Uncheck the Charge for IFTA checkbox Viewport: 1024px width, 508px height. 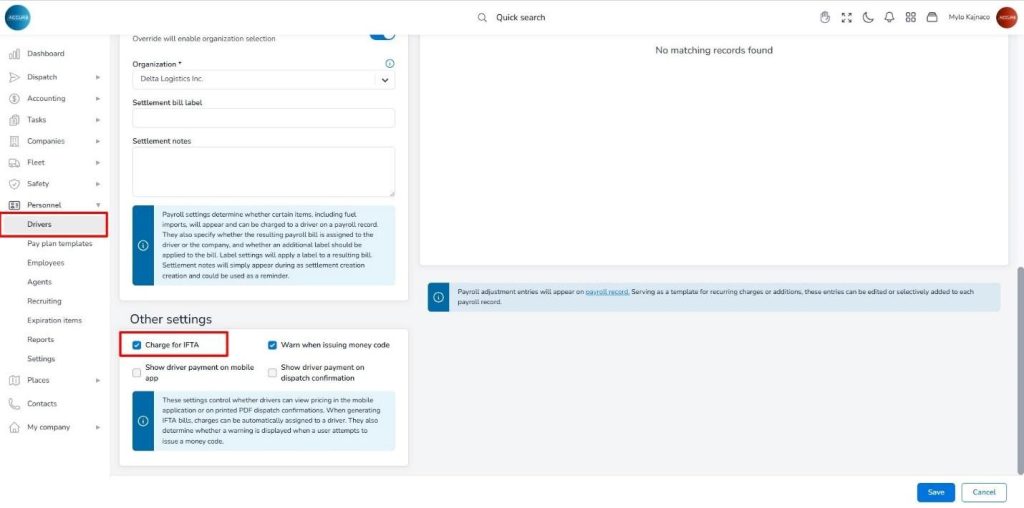(137, 345)
